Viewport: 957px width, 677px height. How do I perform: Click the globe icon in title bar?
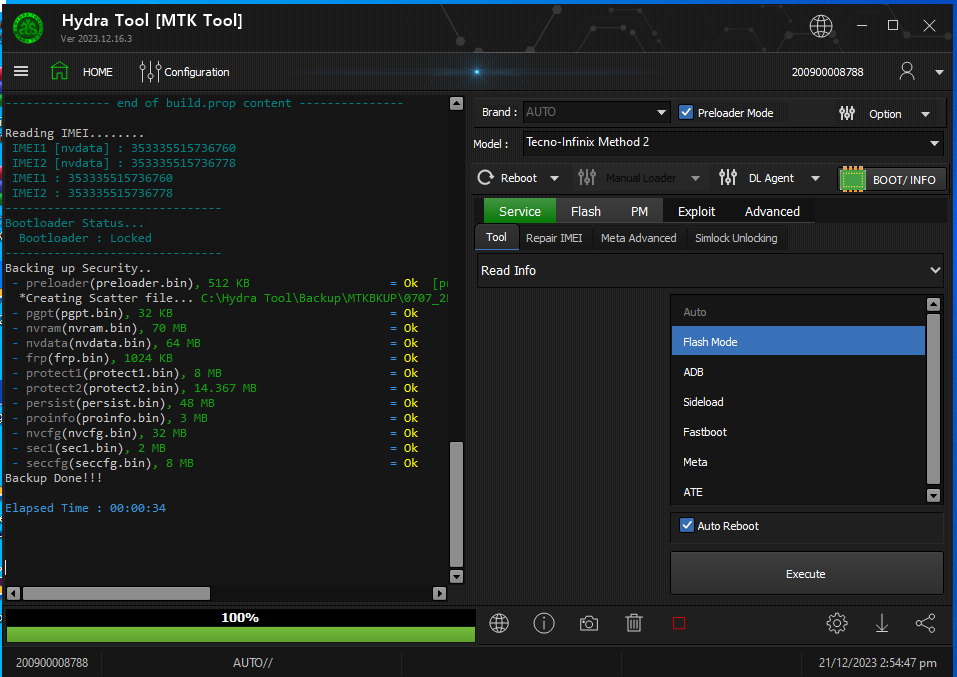point(820,26)
